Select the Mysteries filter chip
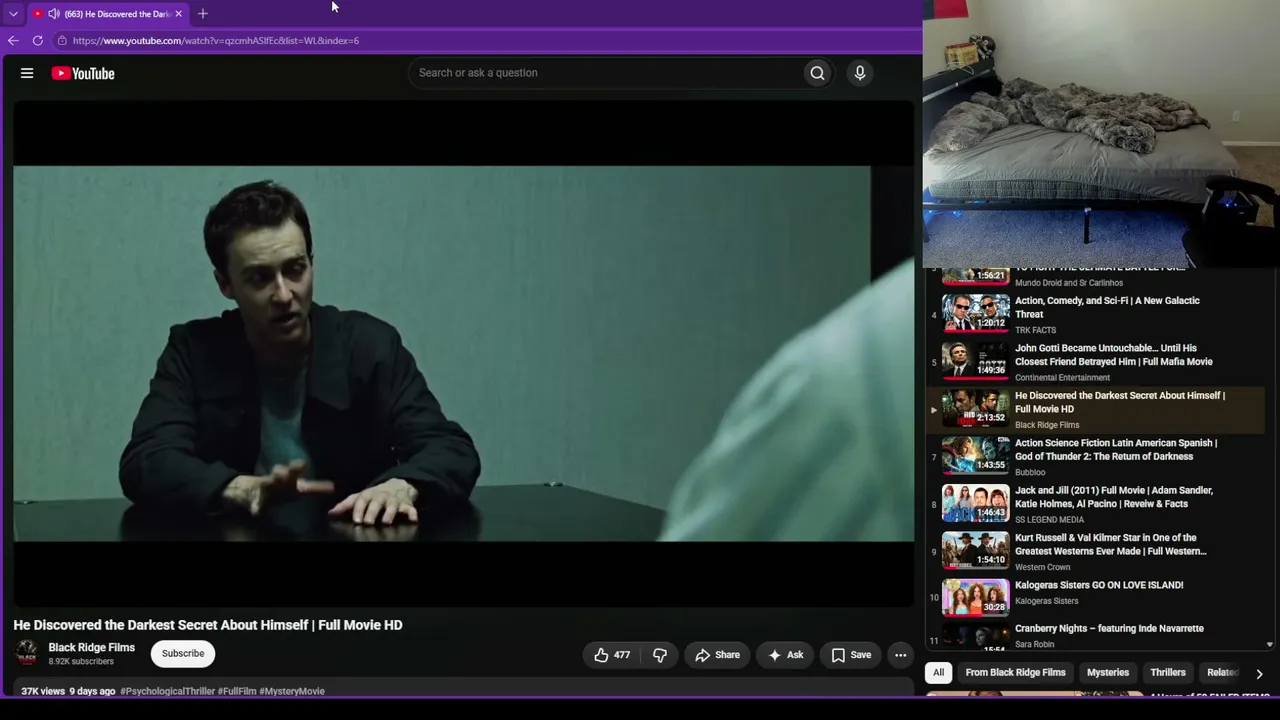The width and height of the screenshot is (1280, 720). pos(1107,673)
